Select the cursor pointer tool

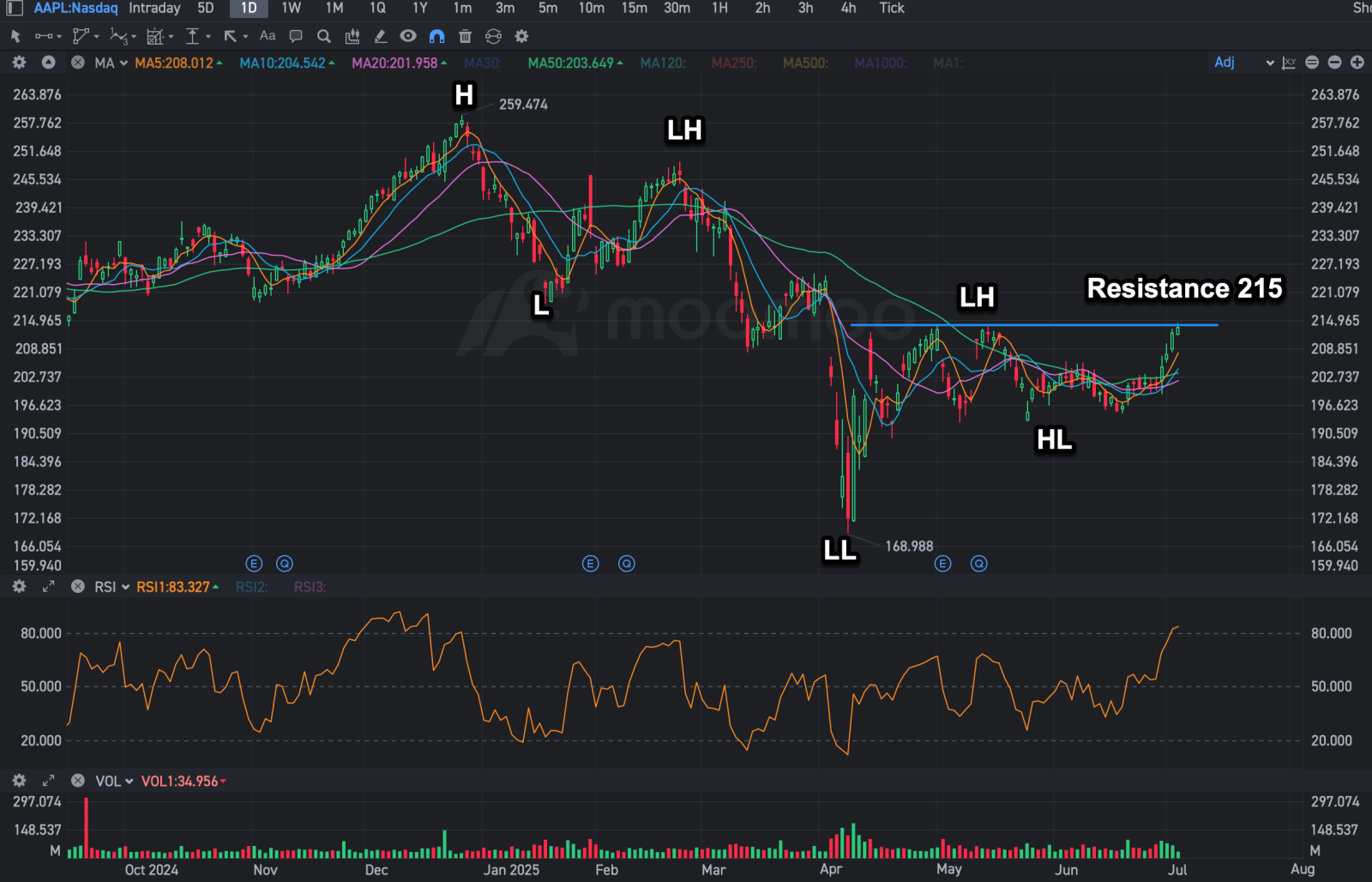tap(15, 36)
